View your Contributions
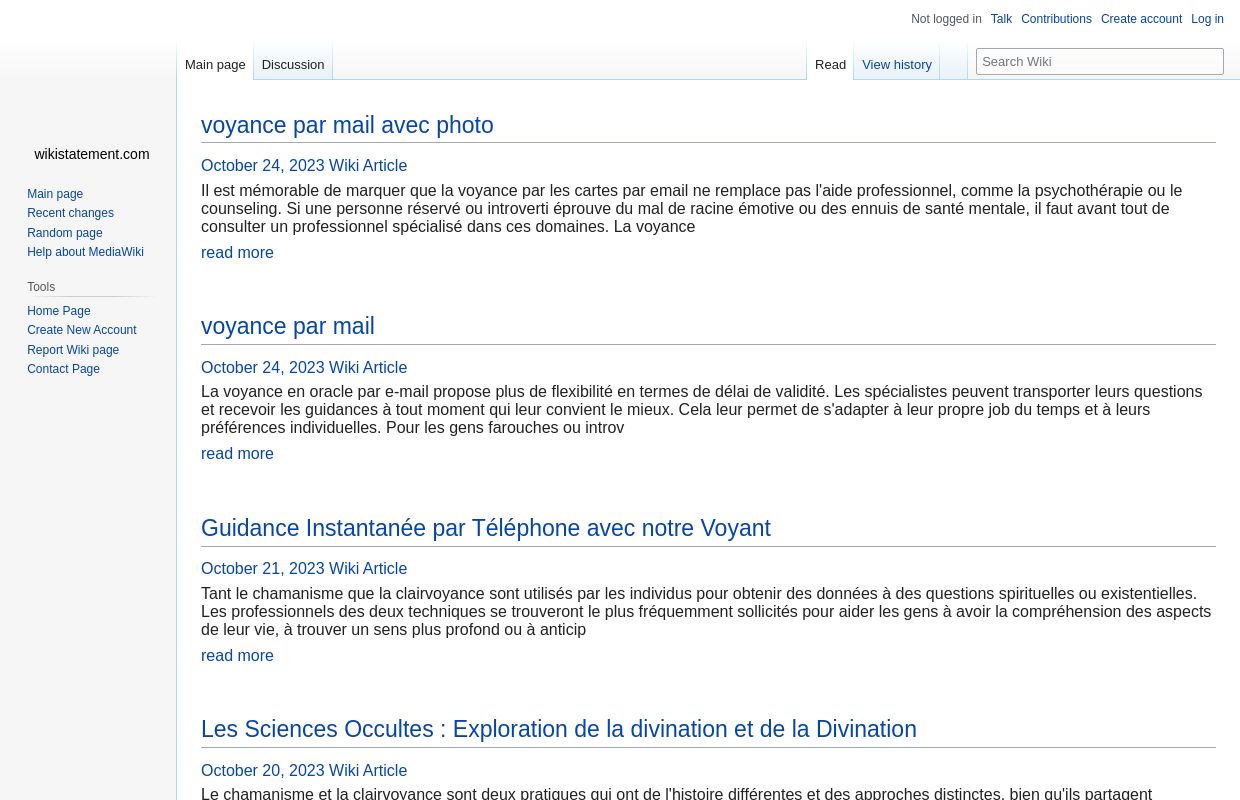 1056,19
